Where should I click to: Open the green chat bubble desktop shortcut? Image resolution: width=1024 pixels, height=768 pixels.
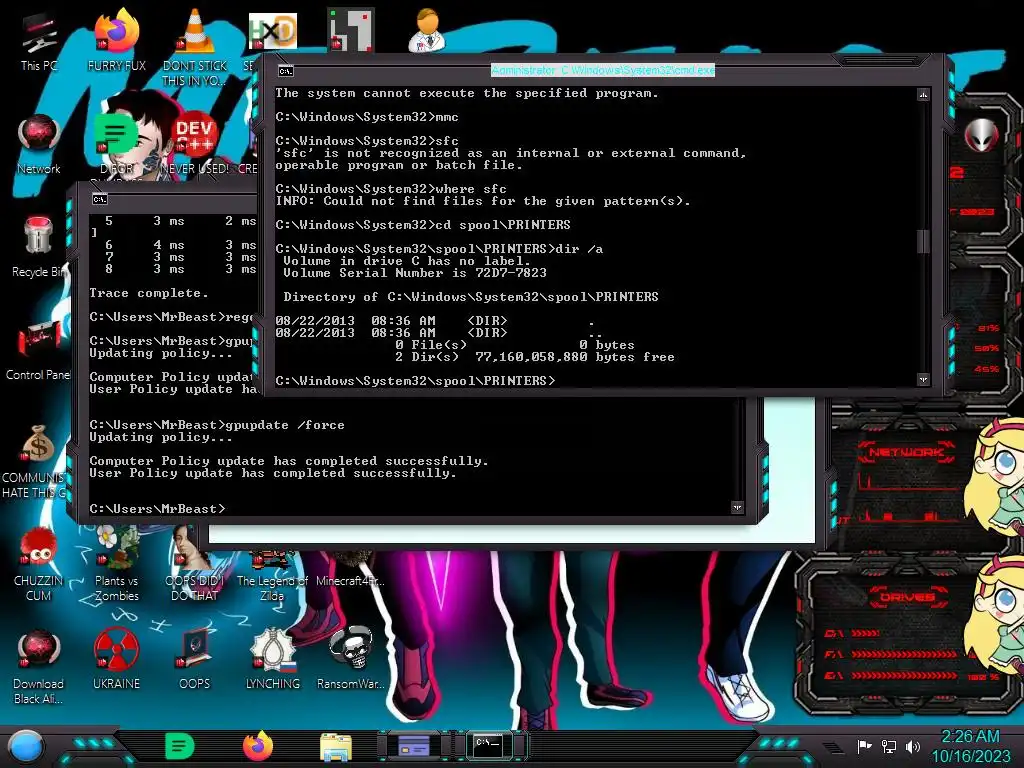coord(116,135)
